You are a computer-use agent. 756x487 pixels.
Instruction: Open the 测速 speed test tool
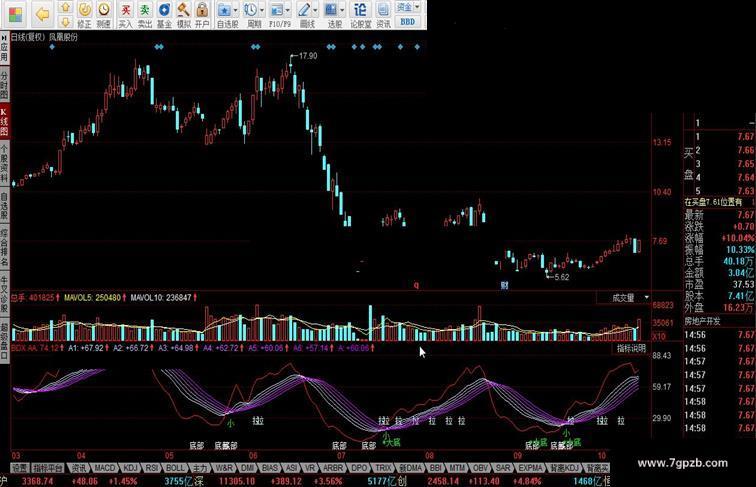coord(104,14)
